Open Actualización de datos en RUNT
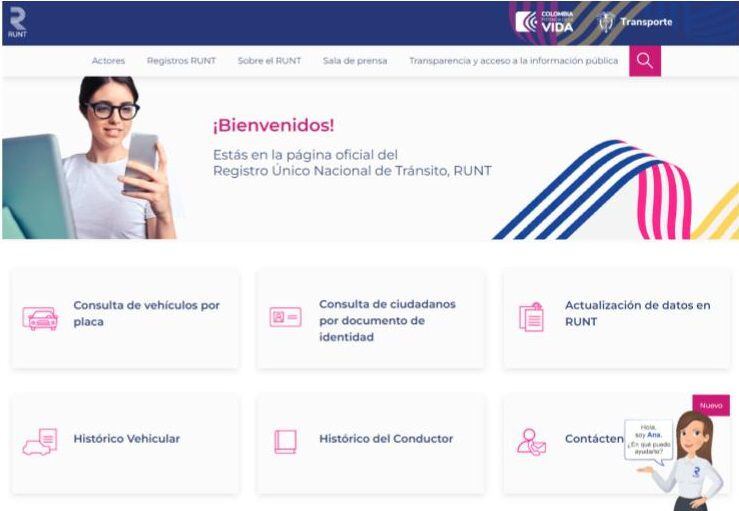 616,319
